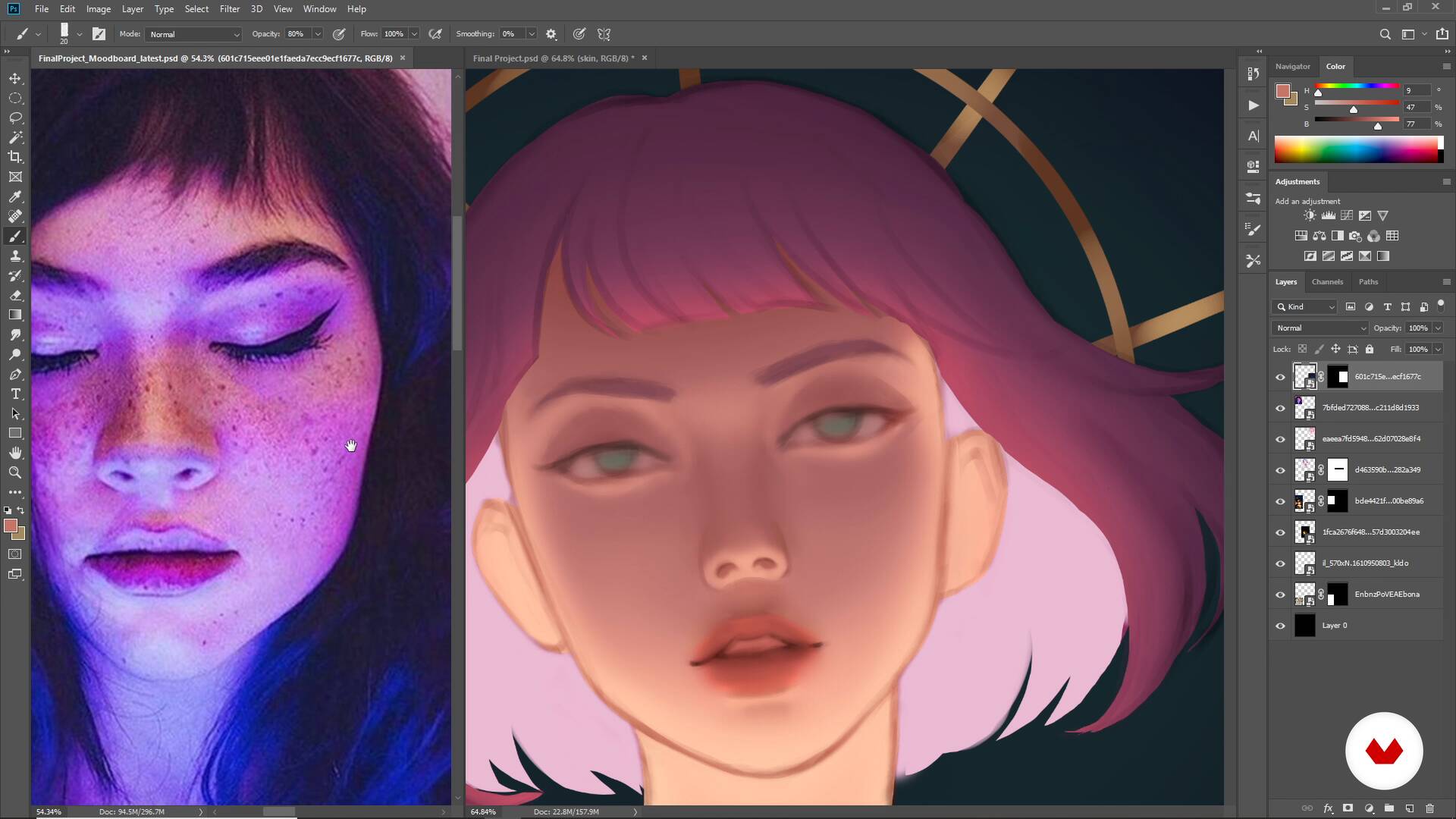The image size is (1456, 819).
Task: Hide the Layer 0 layer
Action: click(1281, 626)
